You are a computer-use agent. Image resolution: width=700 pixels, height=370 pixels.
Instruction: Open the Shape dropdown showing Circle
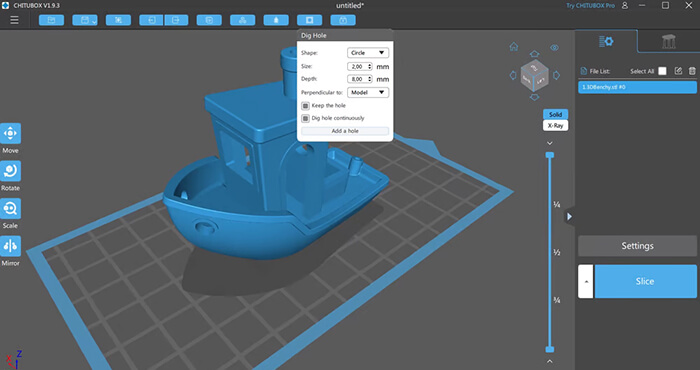368,53
